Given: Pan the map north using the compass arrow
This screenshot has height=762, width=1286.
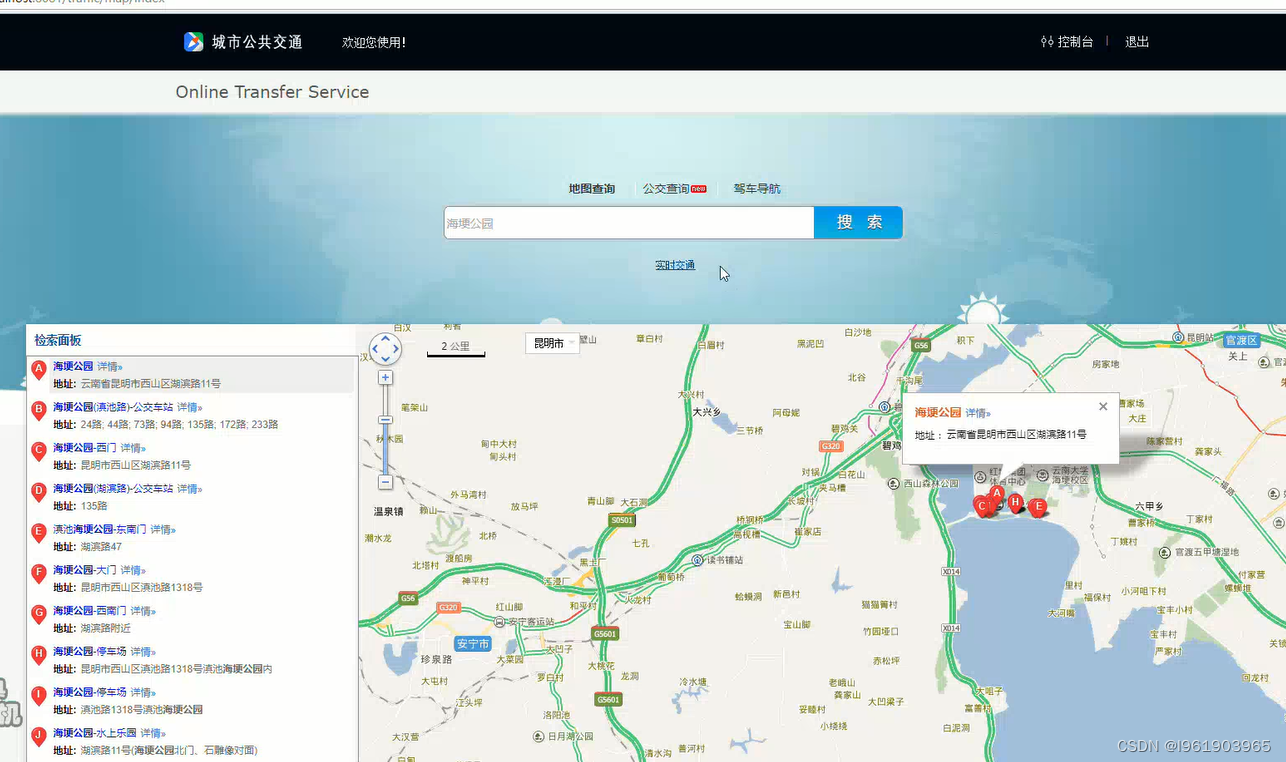Looking at the screenshot, I should (385, 340).
